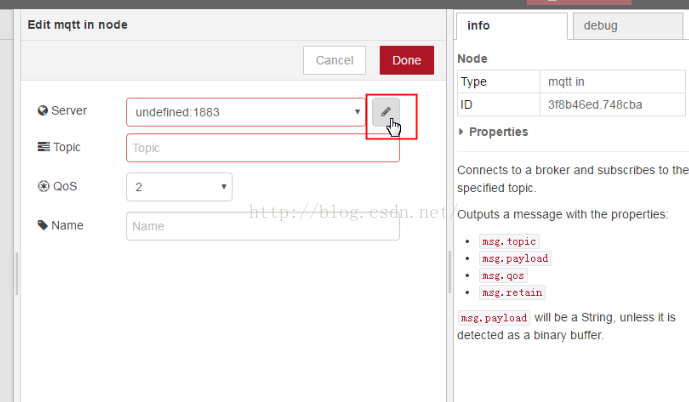The height and width of the screenshot is (402, 689).
Task: Click msg.payload in the bullet list
Action: (514, 259)
